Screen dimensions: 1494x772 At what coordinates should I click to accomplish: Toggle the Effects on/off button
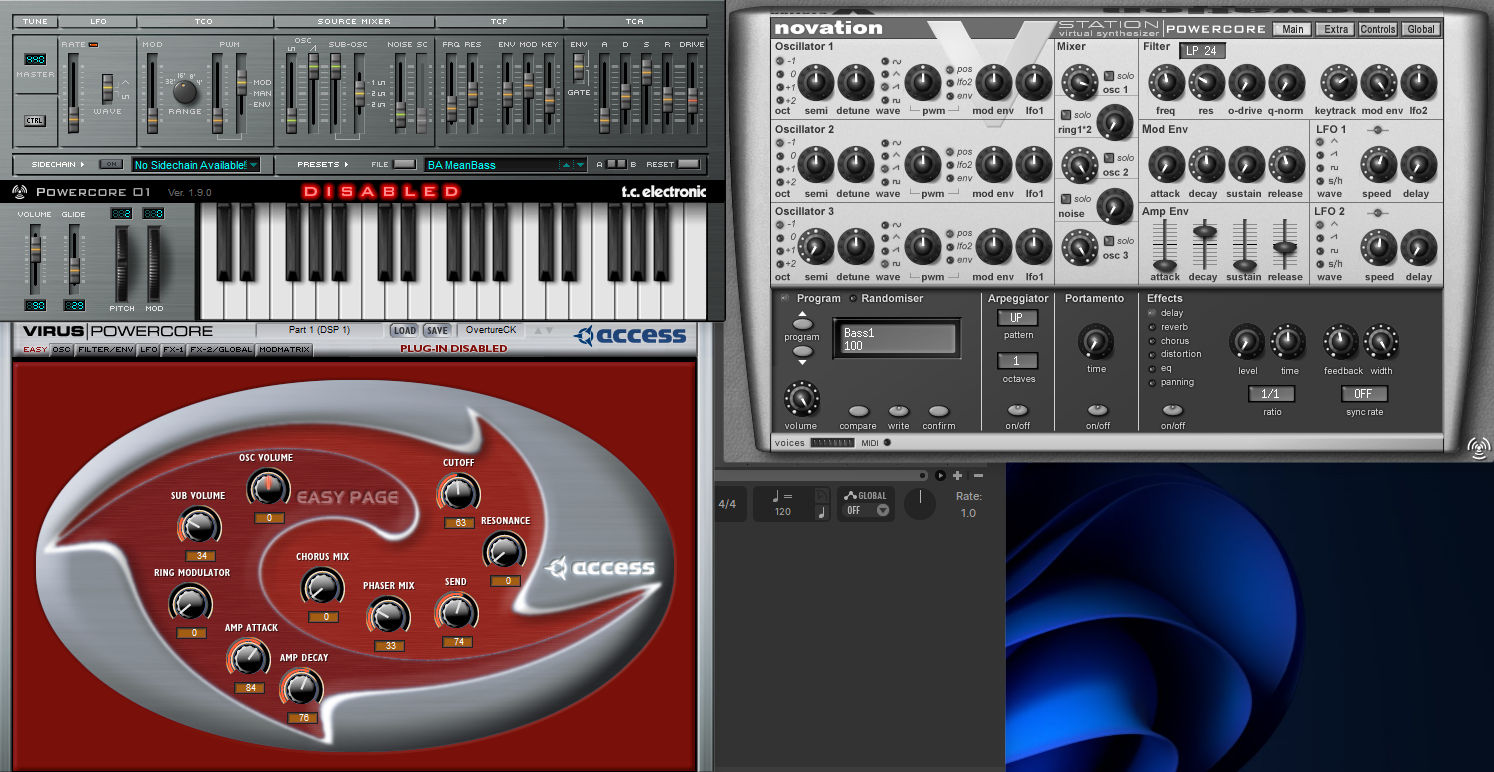pyautogui.click(x=1173, y=410)
